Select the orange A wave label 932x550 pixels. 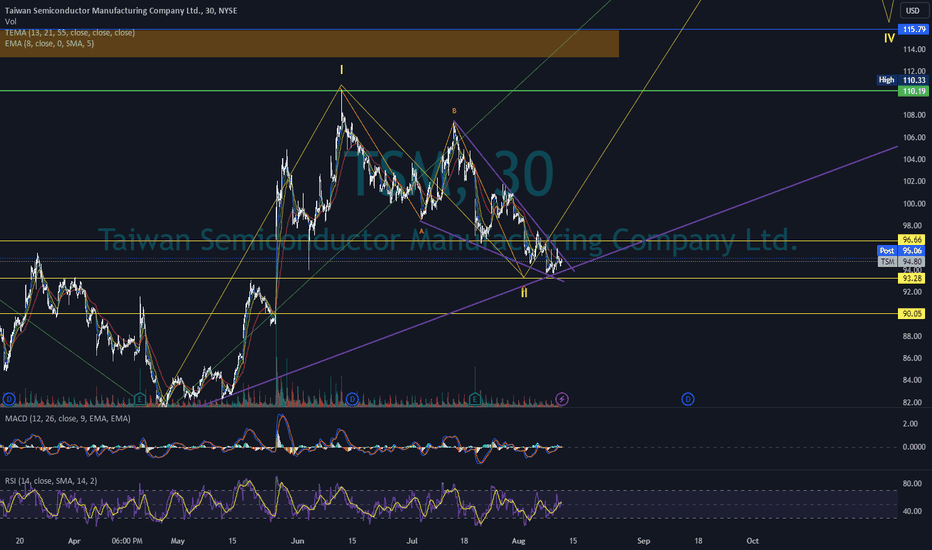tap(421, 231)
